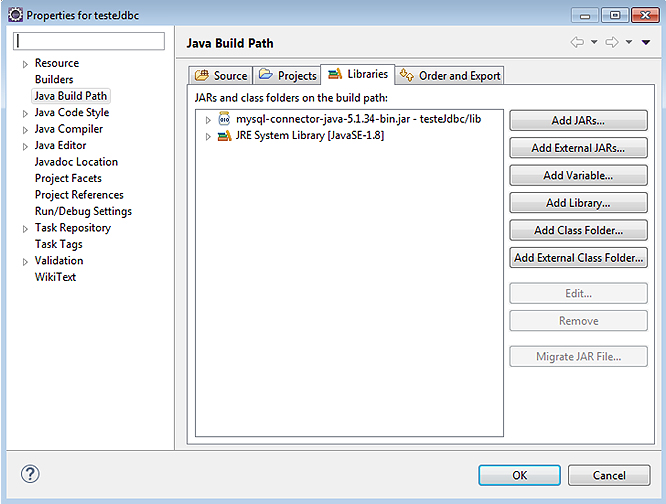This screenshot has width=666, height=504.
Task: Click the back navigation arrow icon
Action: 577,42
